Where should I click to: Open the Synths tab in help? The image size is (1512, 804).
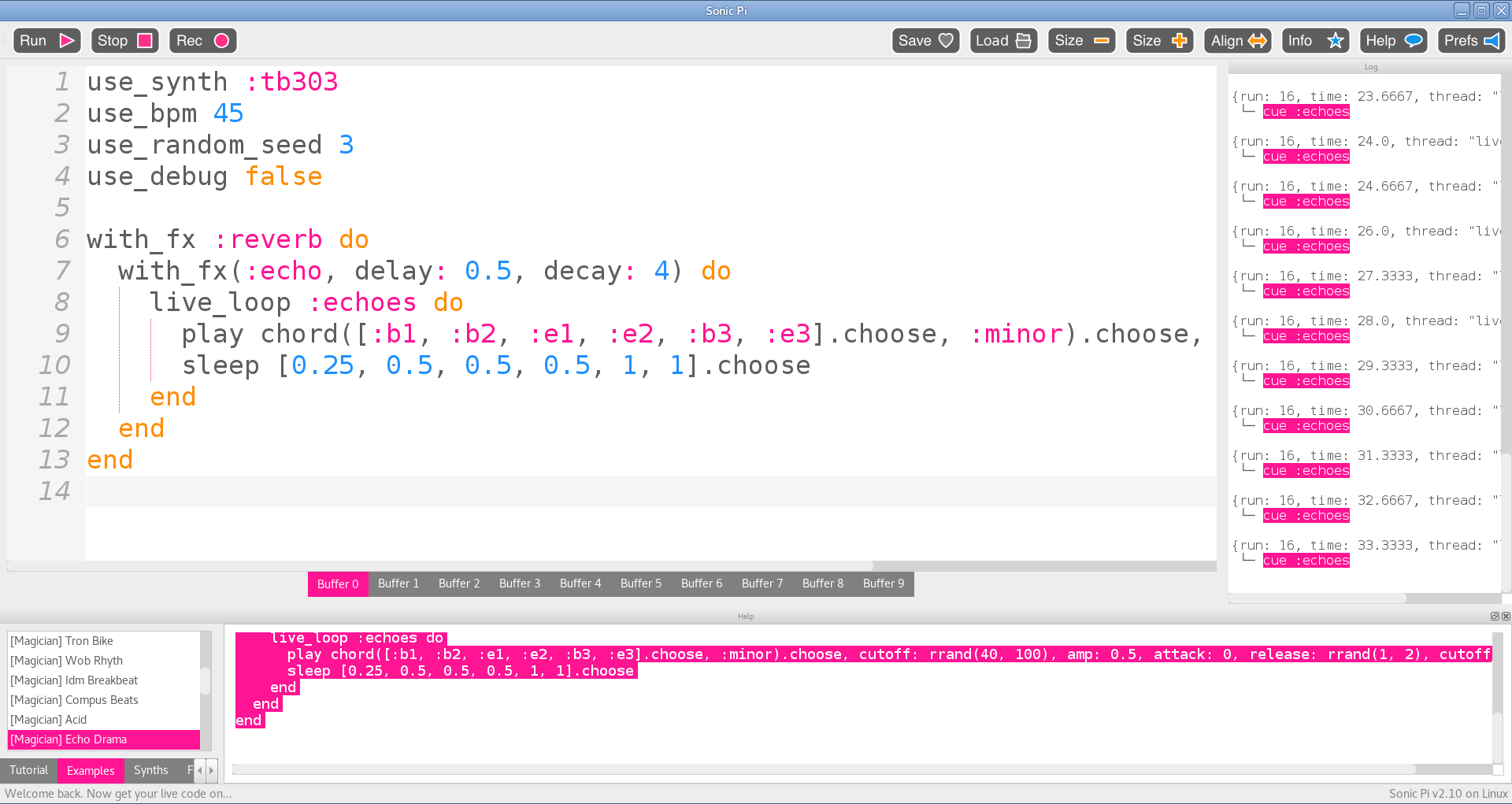[x=151, y=770]
